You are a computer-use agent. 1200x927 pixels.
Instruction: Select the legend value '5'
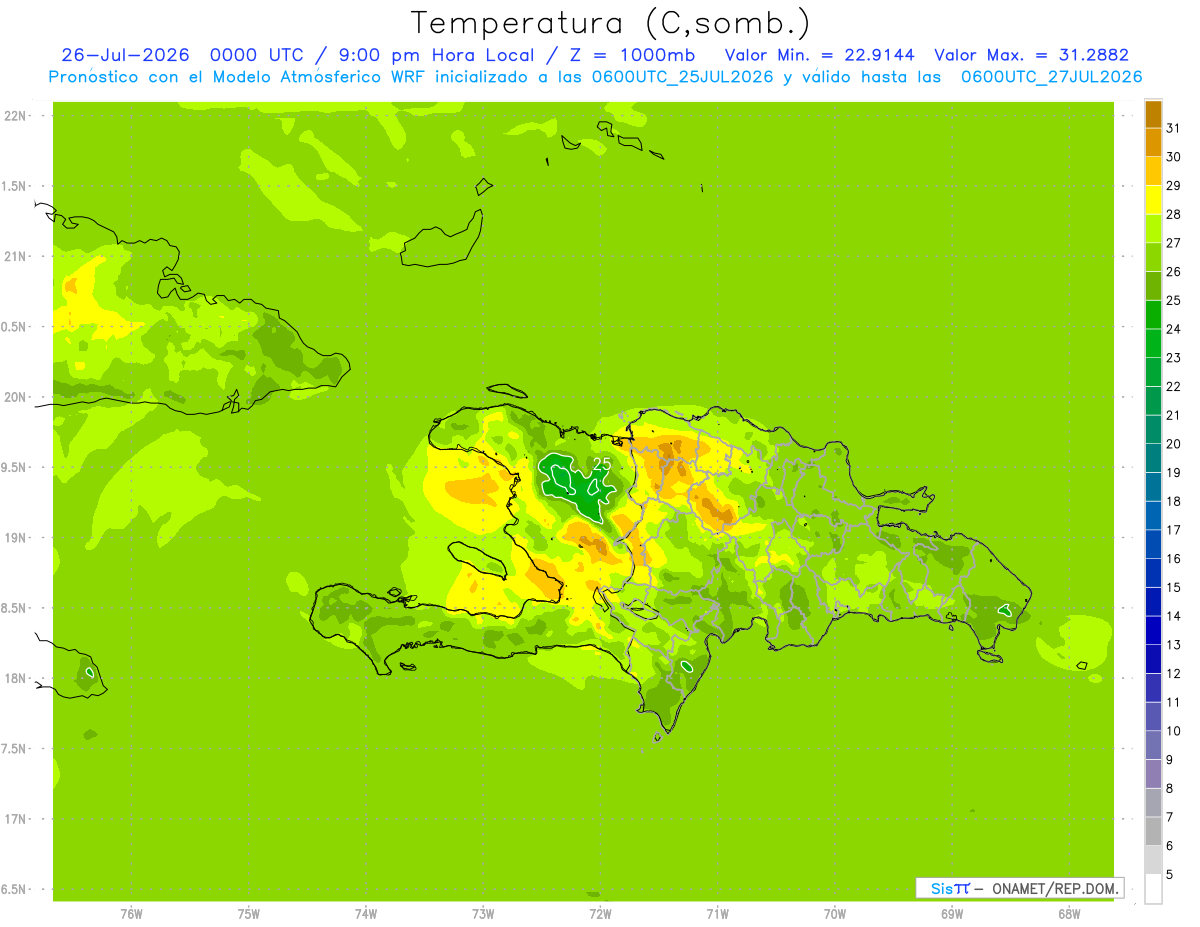tap(1170, 874)
